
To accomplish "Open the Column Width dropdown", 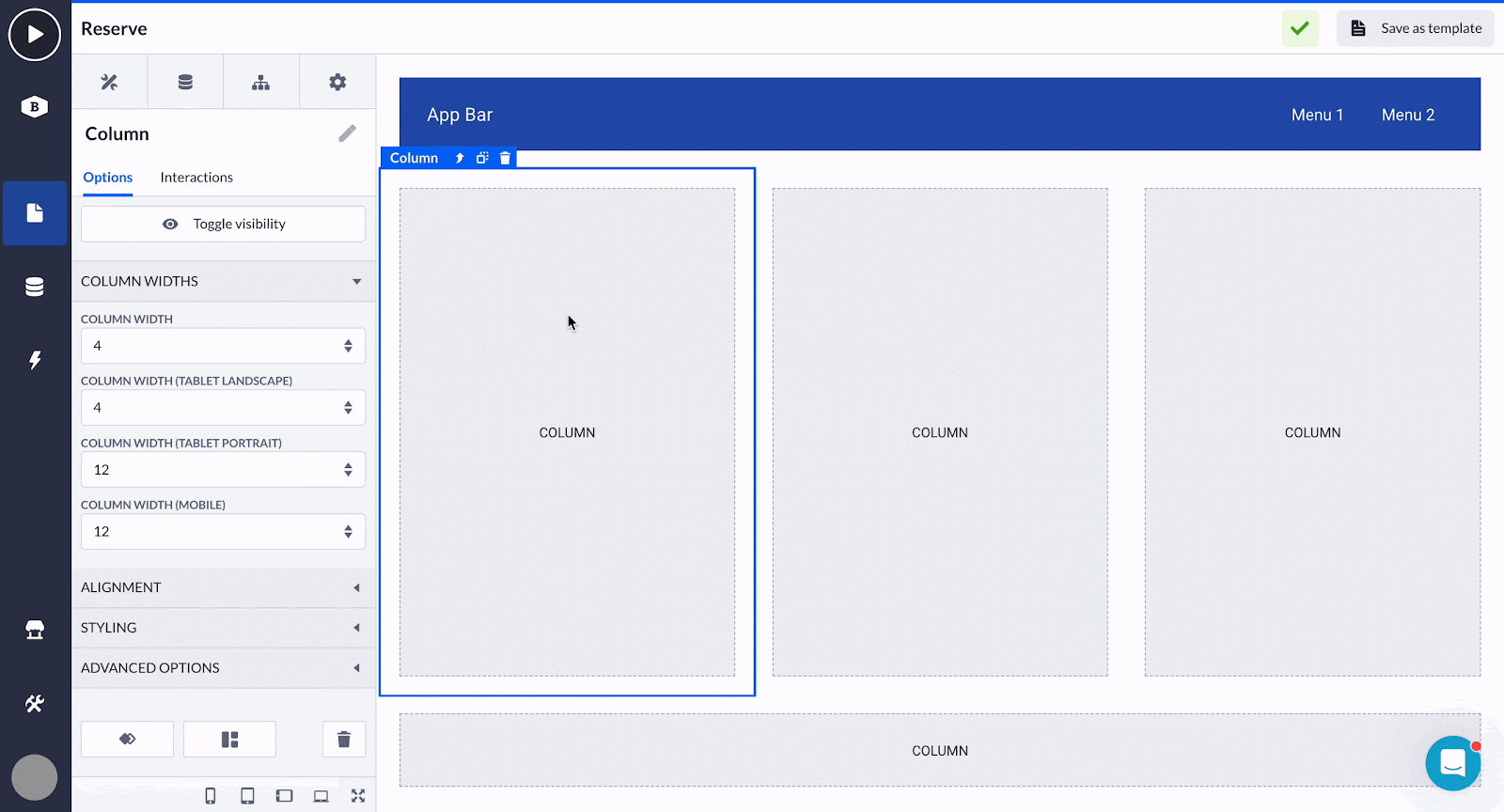I will [x=223, y=346].
